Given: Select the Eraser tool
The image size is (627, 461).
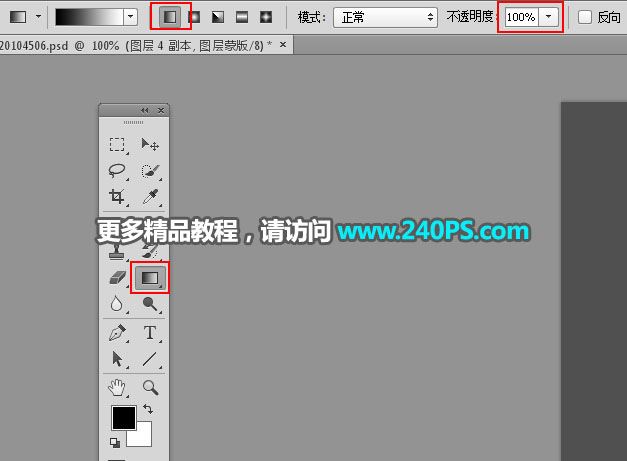Looking at the screenshot, I should click(117, 277).
